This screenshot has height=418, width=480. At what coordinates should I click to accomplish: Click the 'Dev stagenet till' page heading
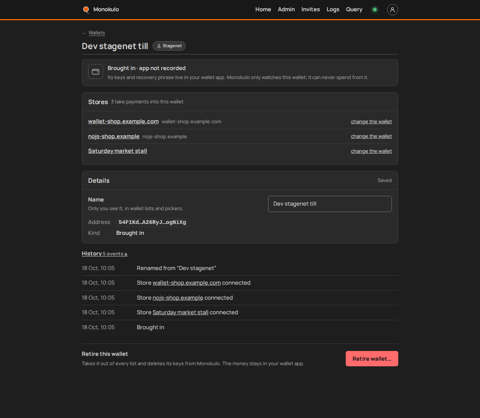115,46
